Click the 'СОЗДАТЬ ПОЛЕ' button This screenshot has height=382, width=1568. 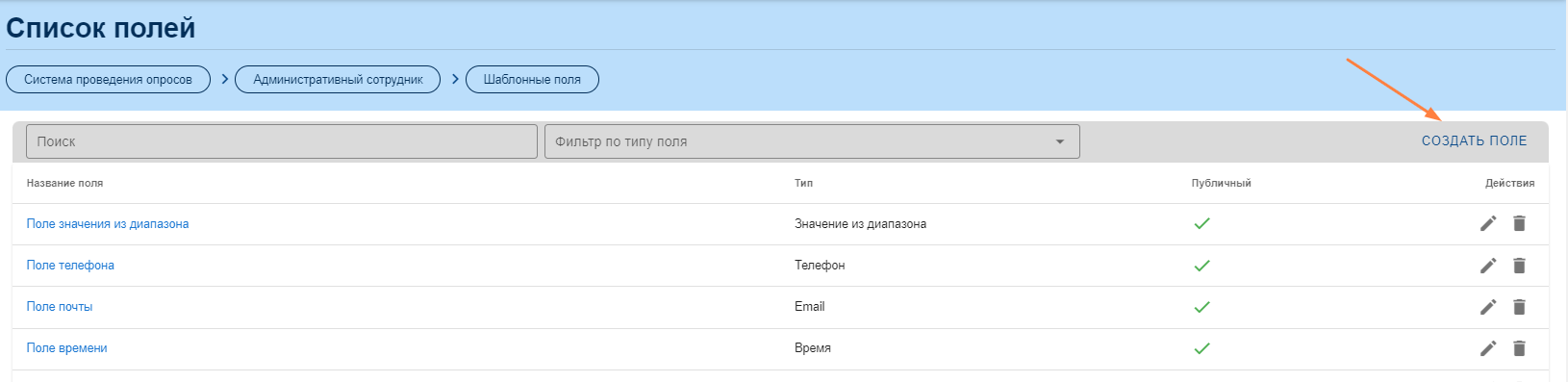(1474, 140)
